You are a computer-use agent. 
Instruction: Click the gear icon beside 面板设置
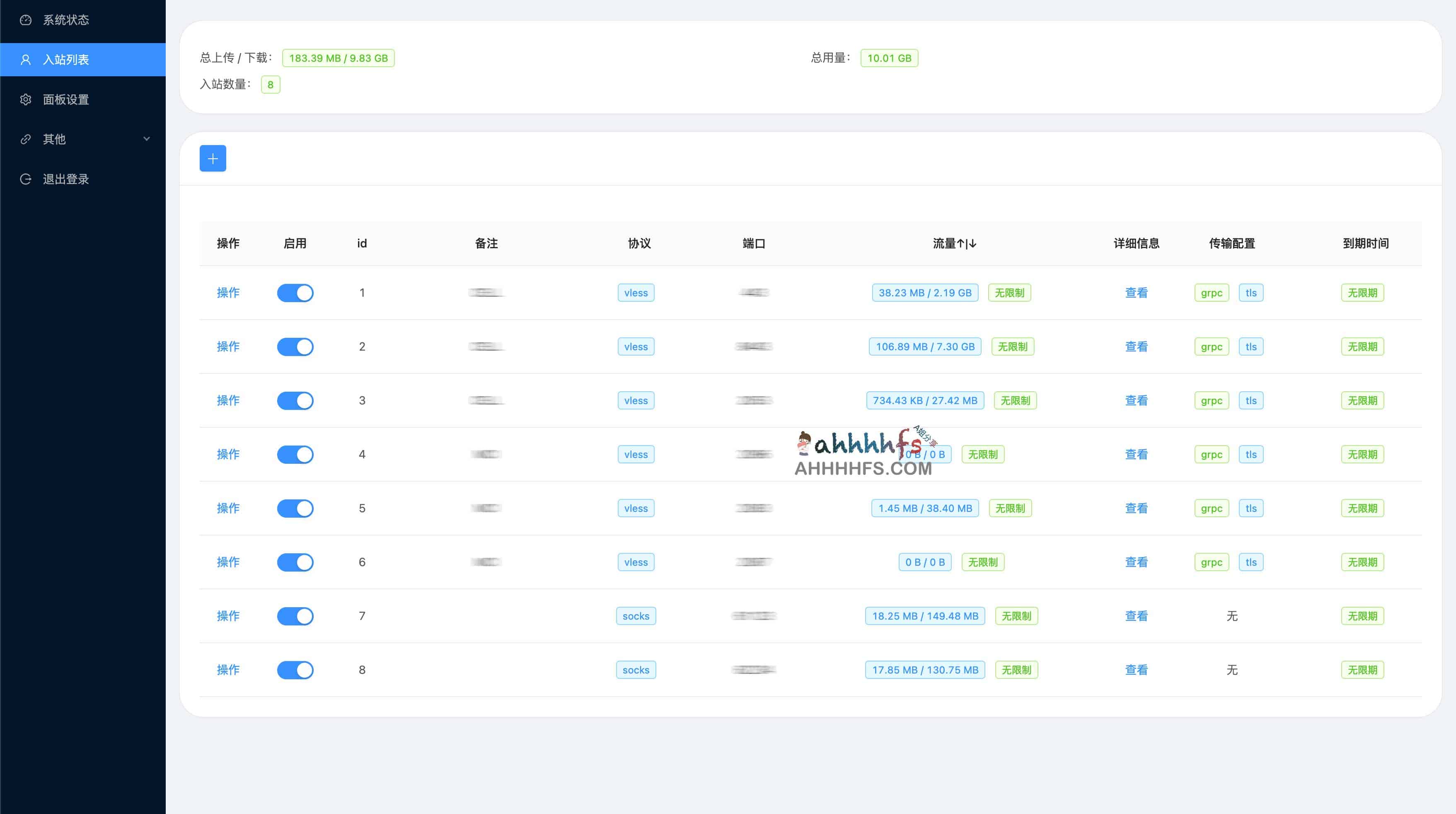(25, 99)
